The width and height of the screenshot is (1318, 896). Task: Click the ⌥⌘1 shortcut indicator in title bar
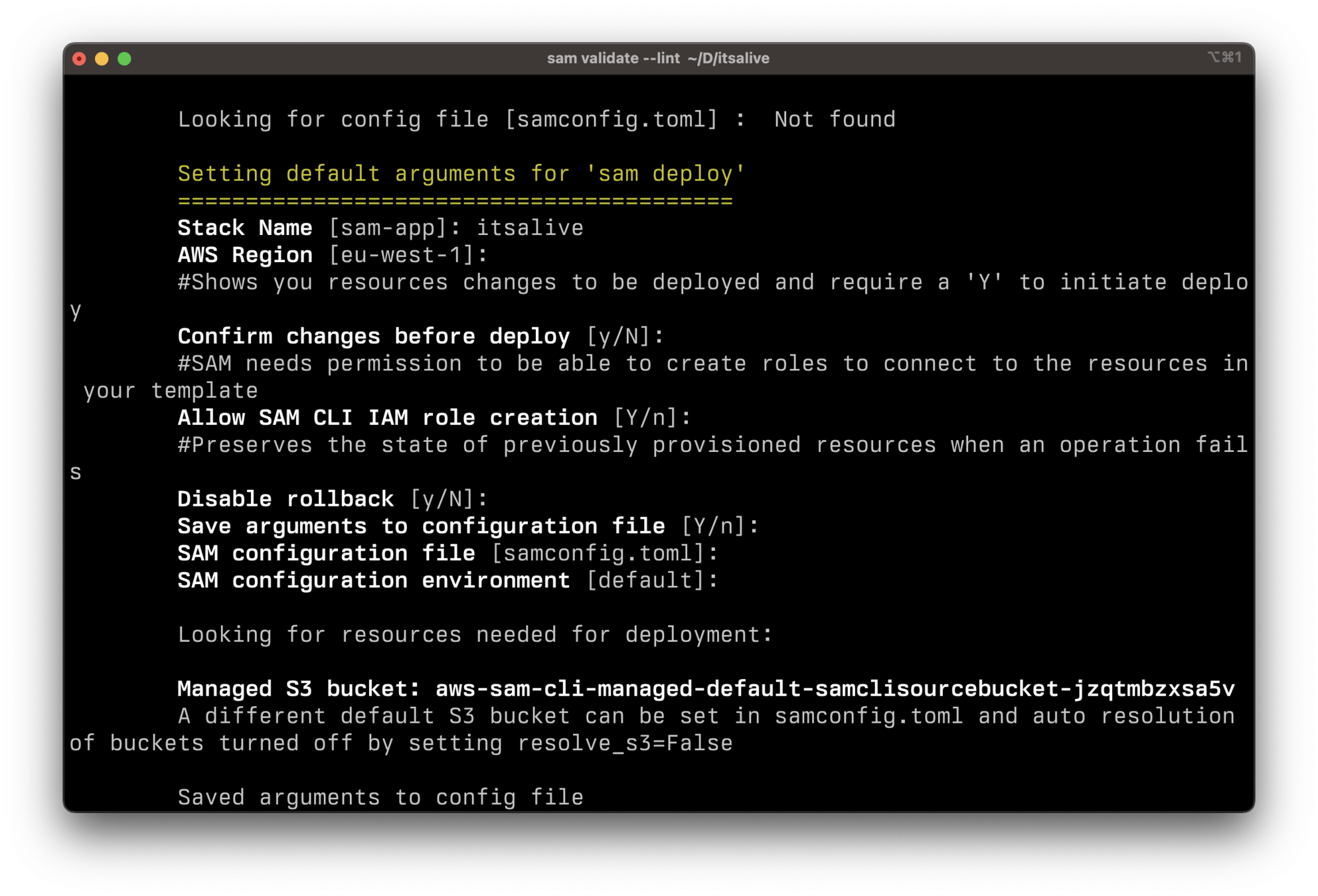[1224, 58]
